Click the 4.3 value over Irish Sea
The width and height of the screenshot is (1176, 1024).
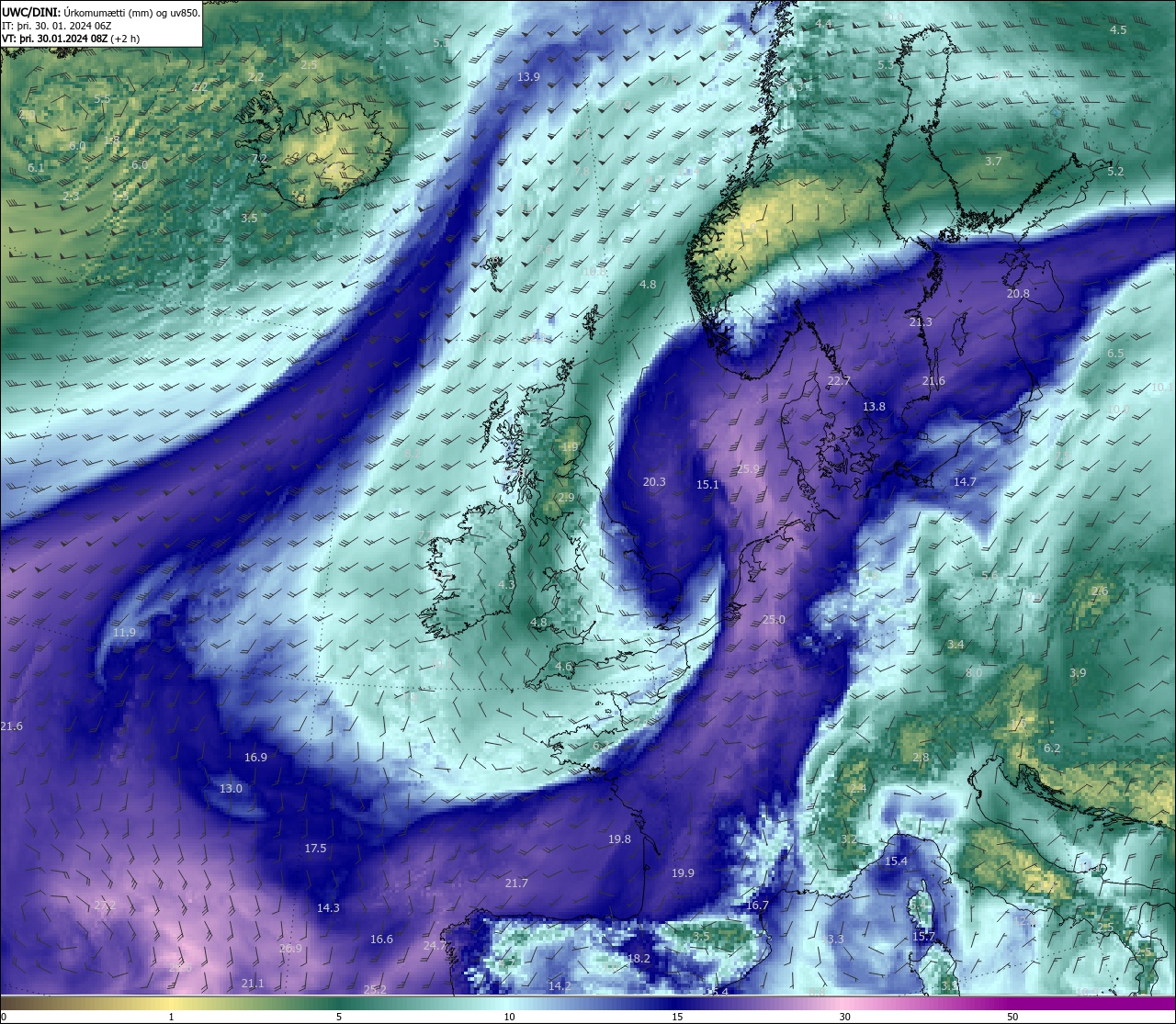pos(506,585)
